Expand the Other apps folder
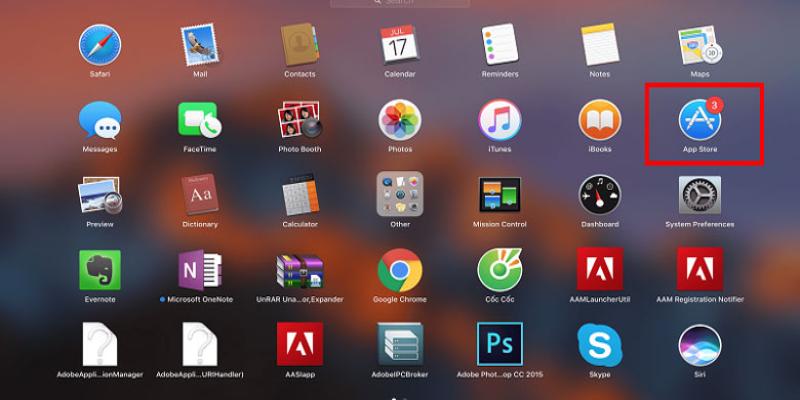The width and height of the screenshot is (800, 400). coord(399,194)
